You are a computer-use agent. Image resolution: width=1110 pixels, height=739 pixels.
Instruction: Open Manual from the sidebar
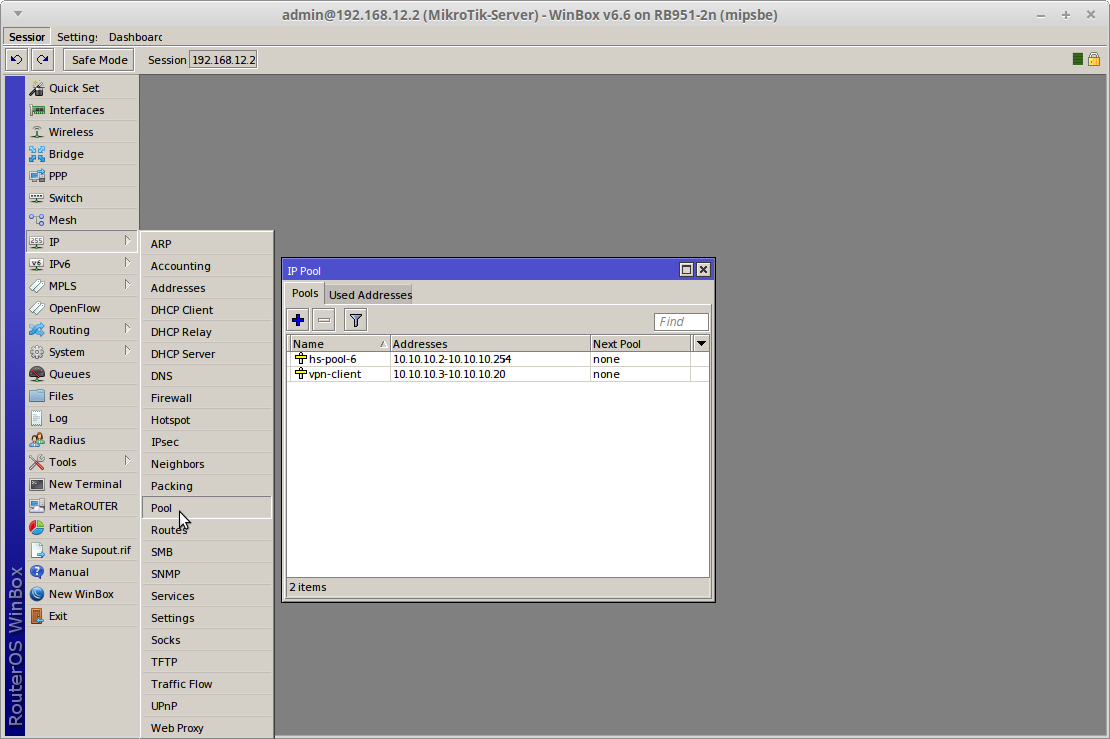pos(82,571)
